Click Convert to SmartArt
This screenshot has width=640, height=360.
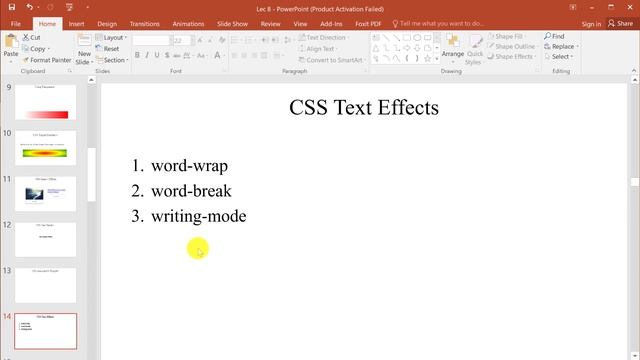pyautogui.click(x=332, y=60)
